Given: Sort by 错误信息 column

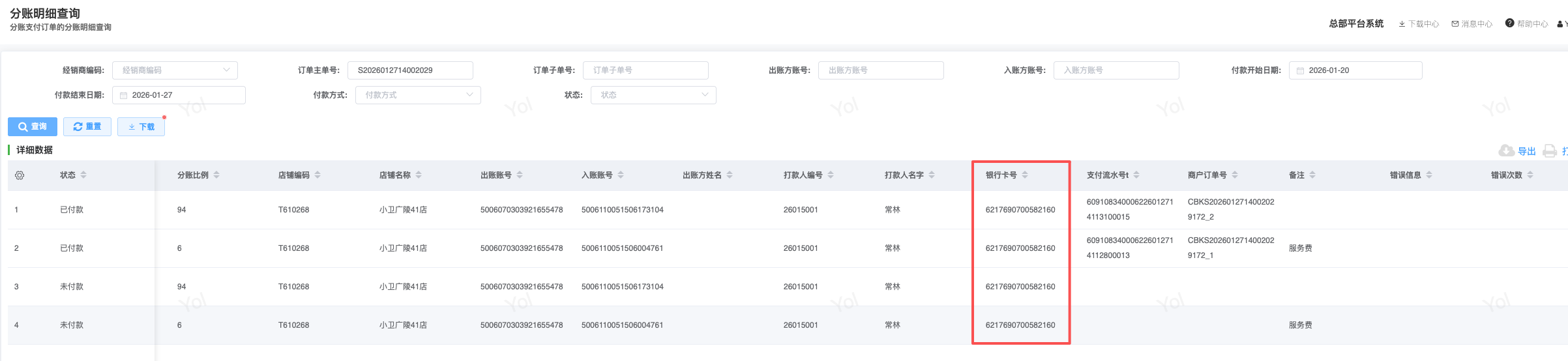Looking at the screenshot, I should point(1429,175).
